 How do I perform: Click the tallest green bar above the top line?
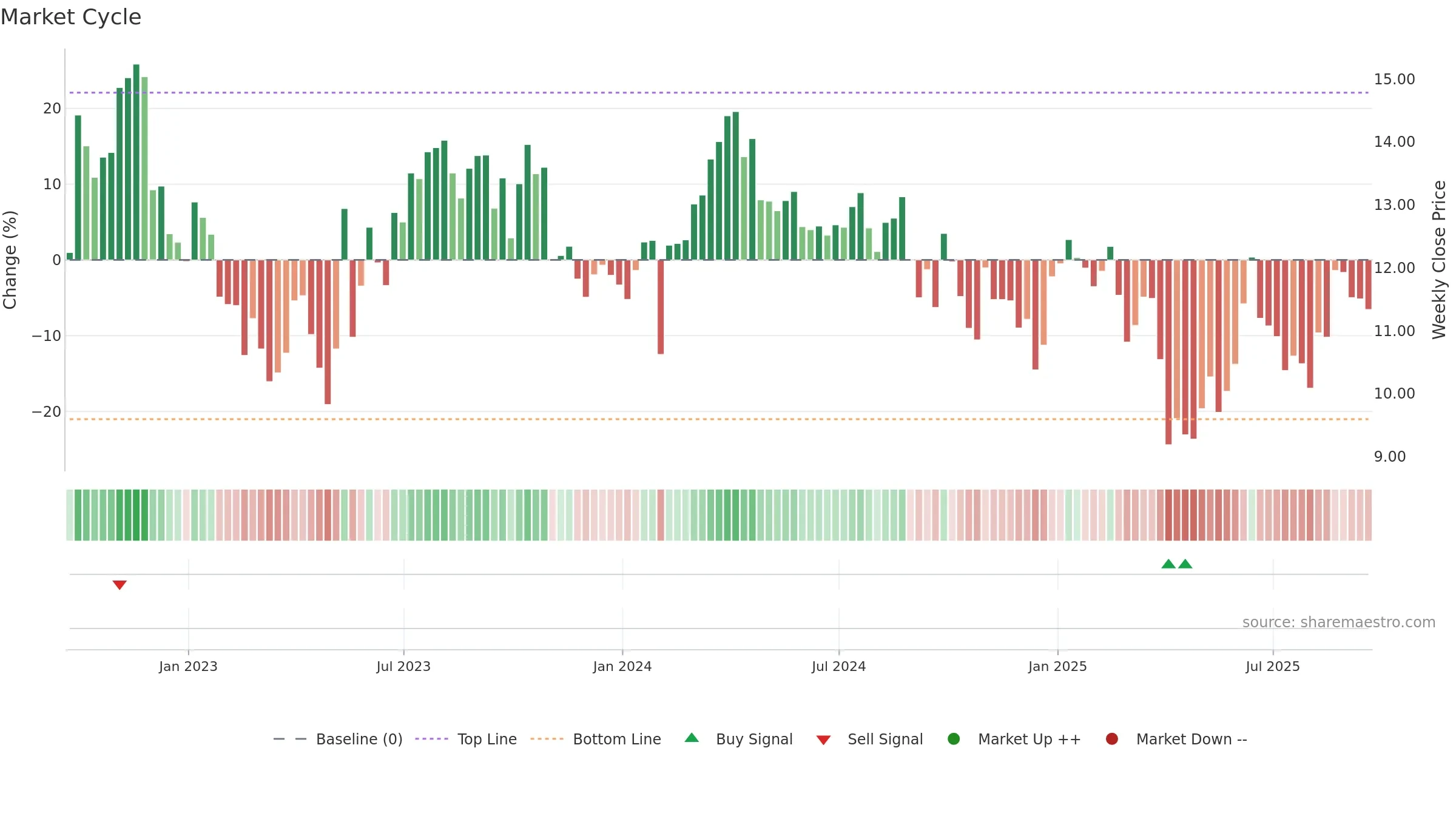click(136, 162)
